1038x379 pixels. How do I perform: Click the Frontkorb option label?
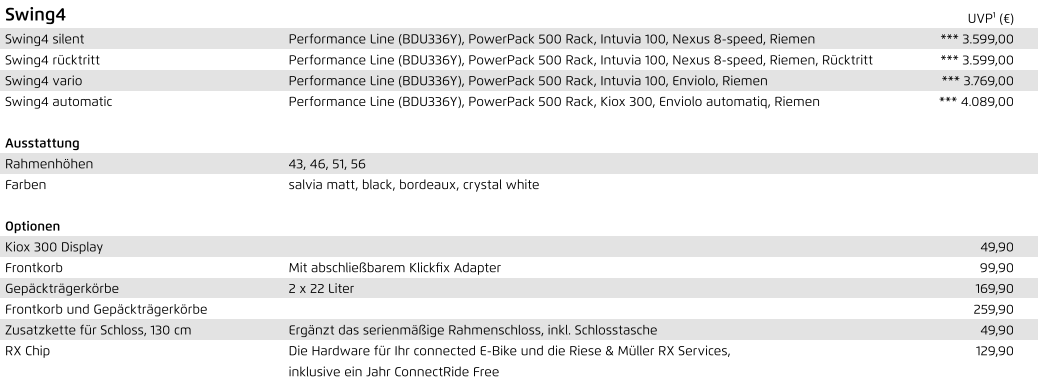(x=34, y=268)
